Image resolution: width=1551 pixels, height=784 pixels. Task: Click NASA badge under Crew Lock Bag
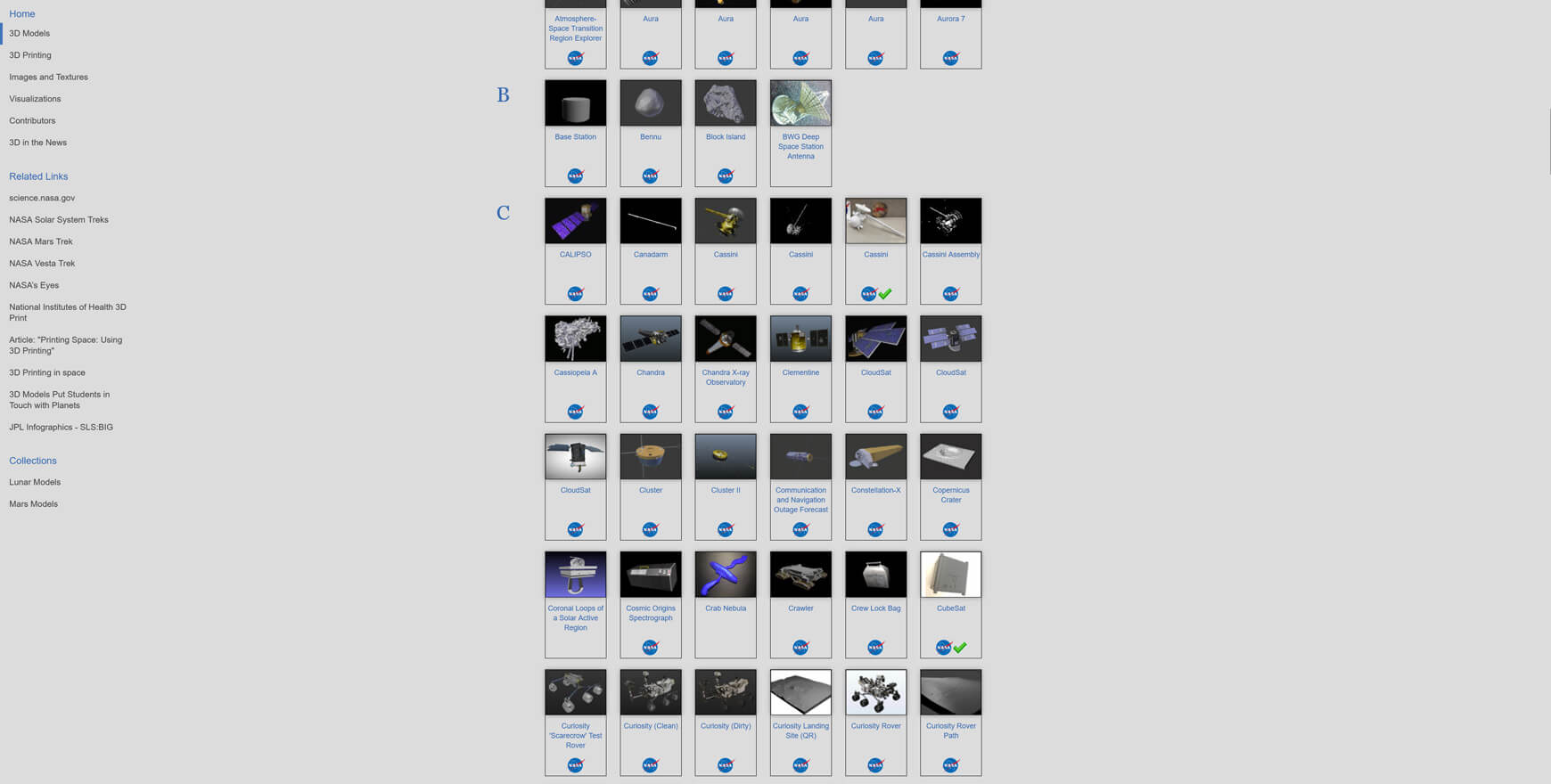coord(876,647)
